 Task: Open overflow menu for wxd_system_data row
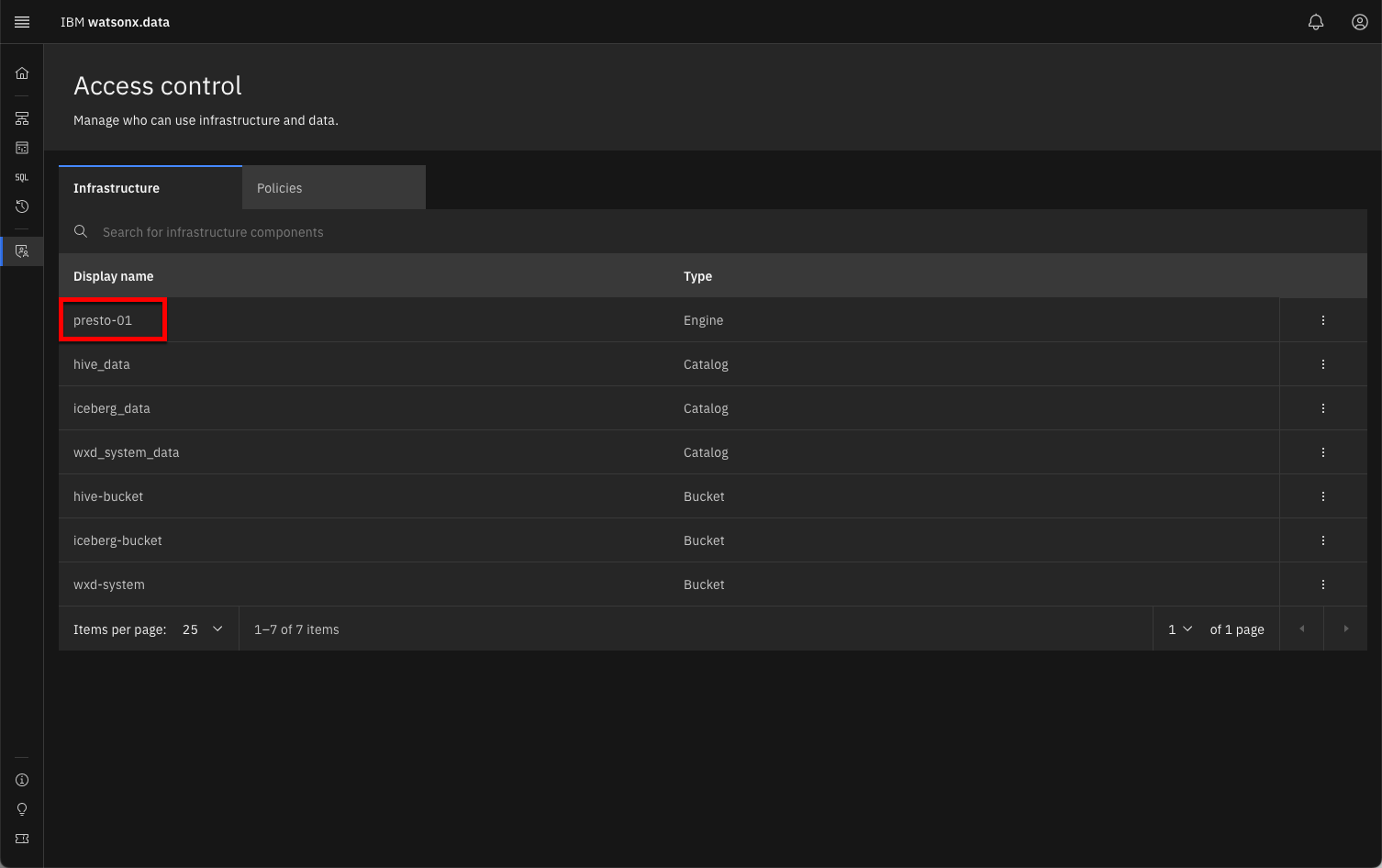point(1323,452)
